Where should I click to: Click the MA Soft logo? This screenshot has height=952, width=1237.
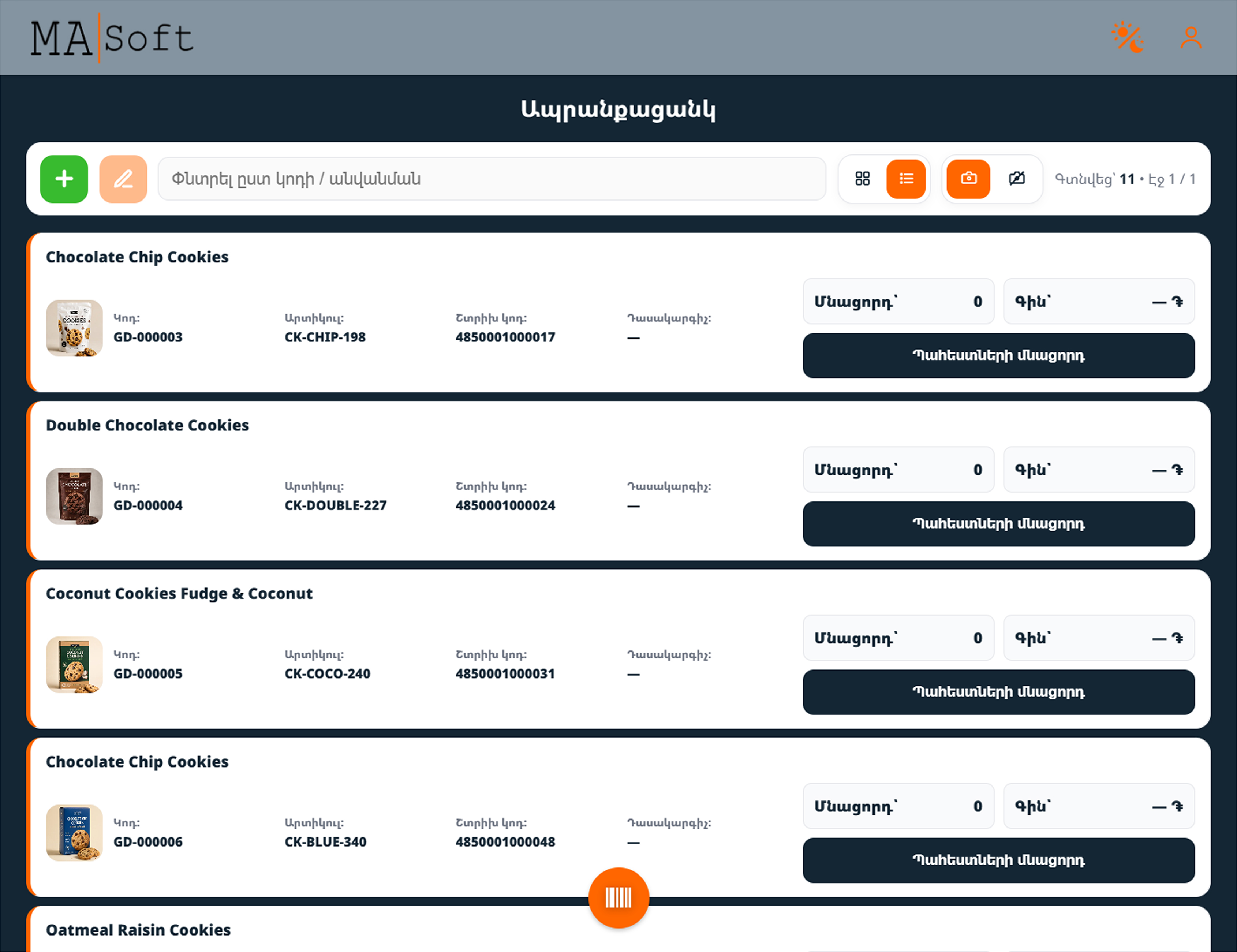click(112, 38)
